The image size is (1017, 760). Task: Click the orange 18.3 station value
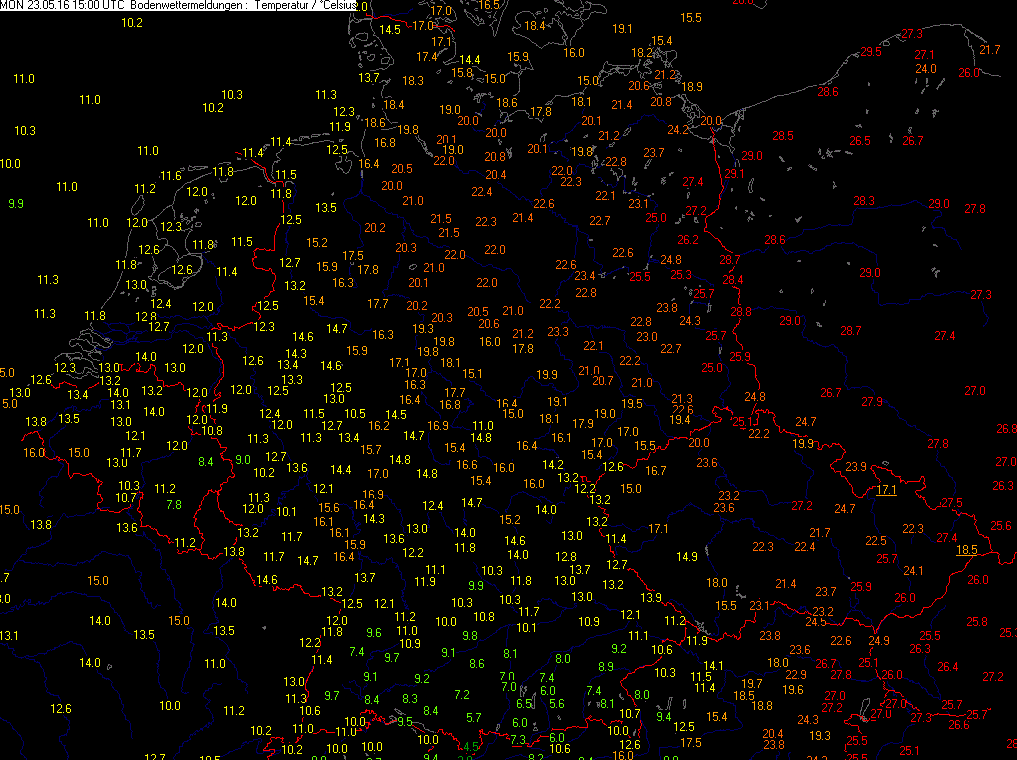tap(413, 80)
